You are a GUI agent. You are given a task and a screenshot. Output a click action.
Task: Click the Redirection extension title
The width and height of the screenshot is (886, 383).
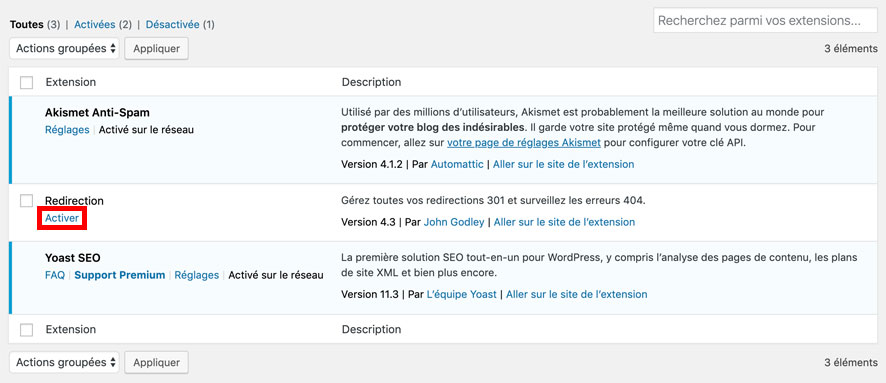tap(74, 201)
